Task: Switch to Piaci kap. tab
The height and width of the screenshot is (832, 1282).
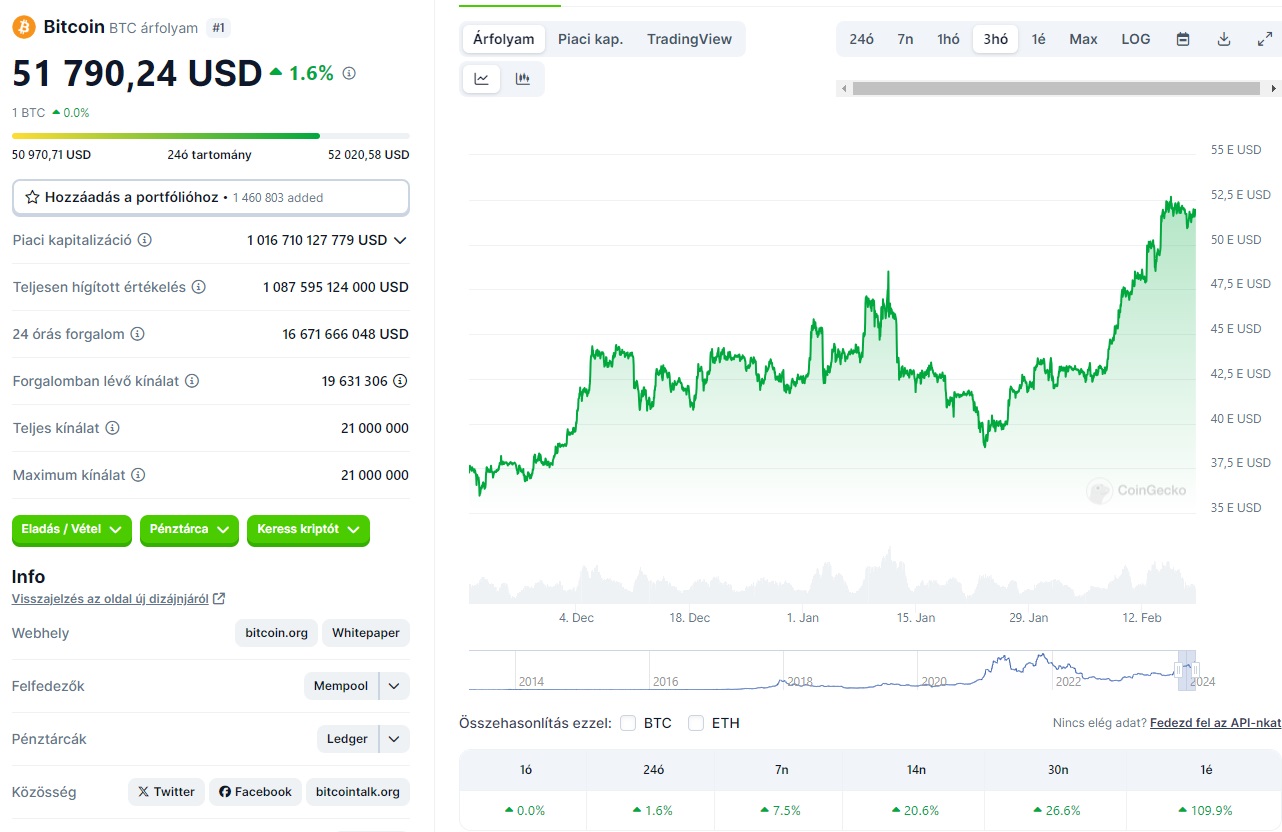Action: click(x=590, y=39)
